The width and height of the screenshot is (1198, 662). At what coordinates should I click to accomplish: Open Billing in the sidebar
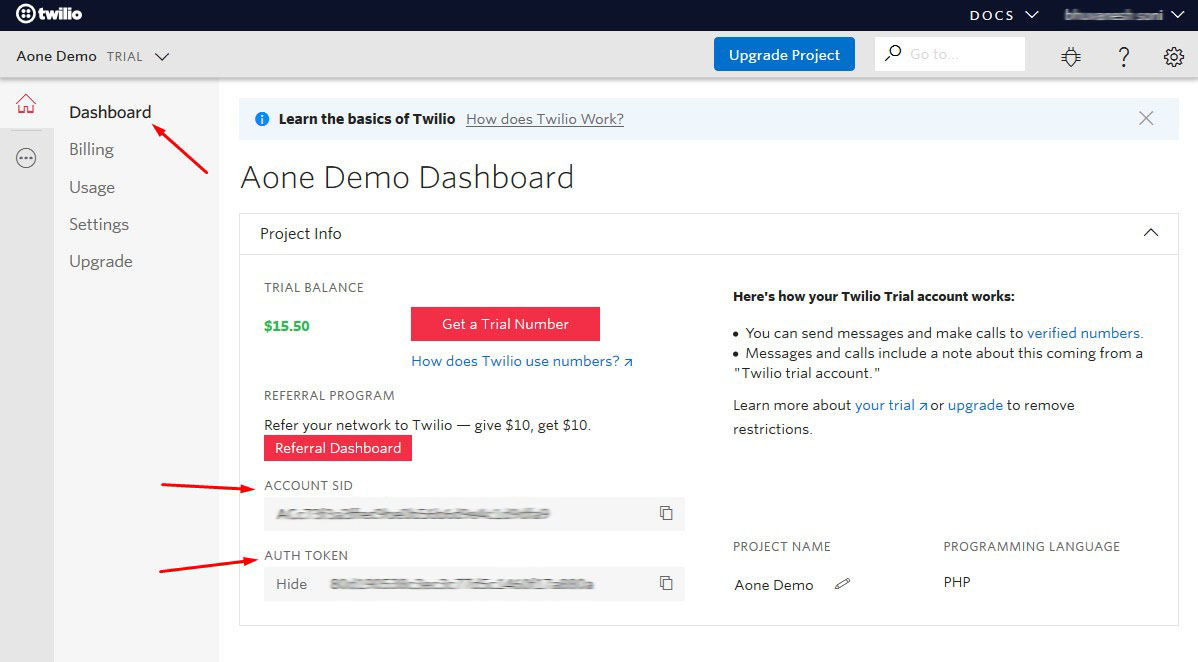(x=92, y=150)
